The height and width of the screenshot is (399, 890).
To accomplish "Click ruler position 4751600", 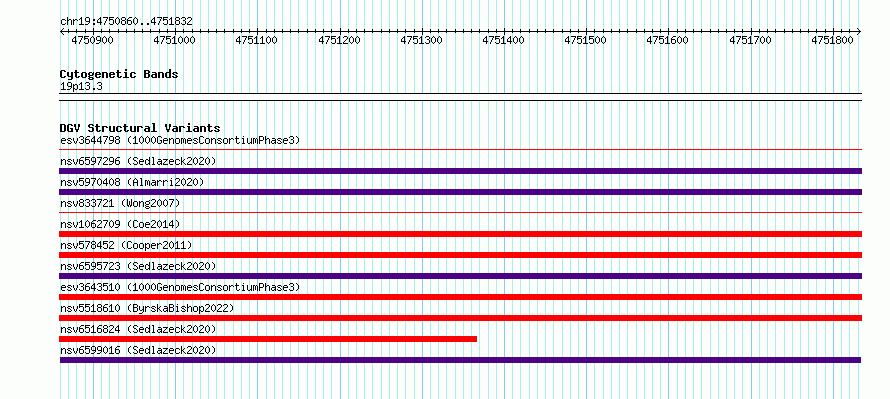I will [668, 40].
